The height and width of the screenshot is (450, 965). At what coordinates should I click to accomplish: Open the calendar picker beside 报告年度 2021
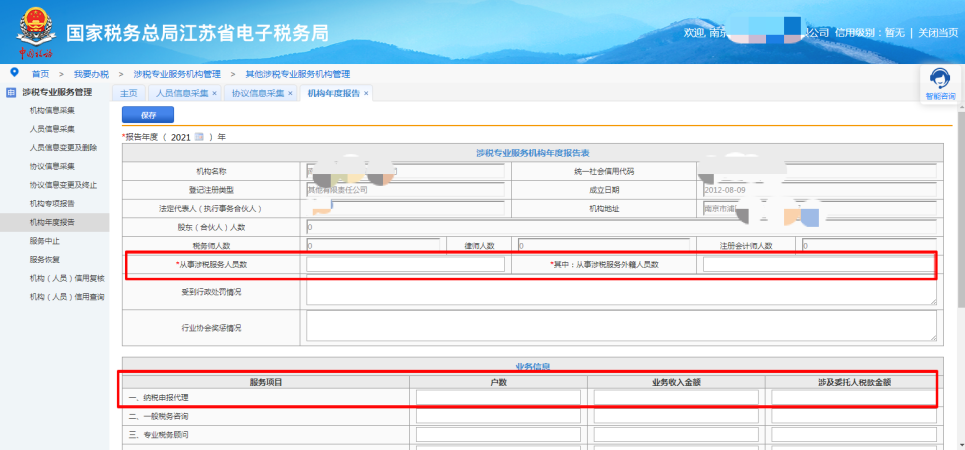[x=199, y=136]
